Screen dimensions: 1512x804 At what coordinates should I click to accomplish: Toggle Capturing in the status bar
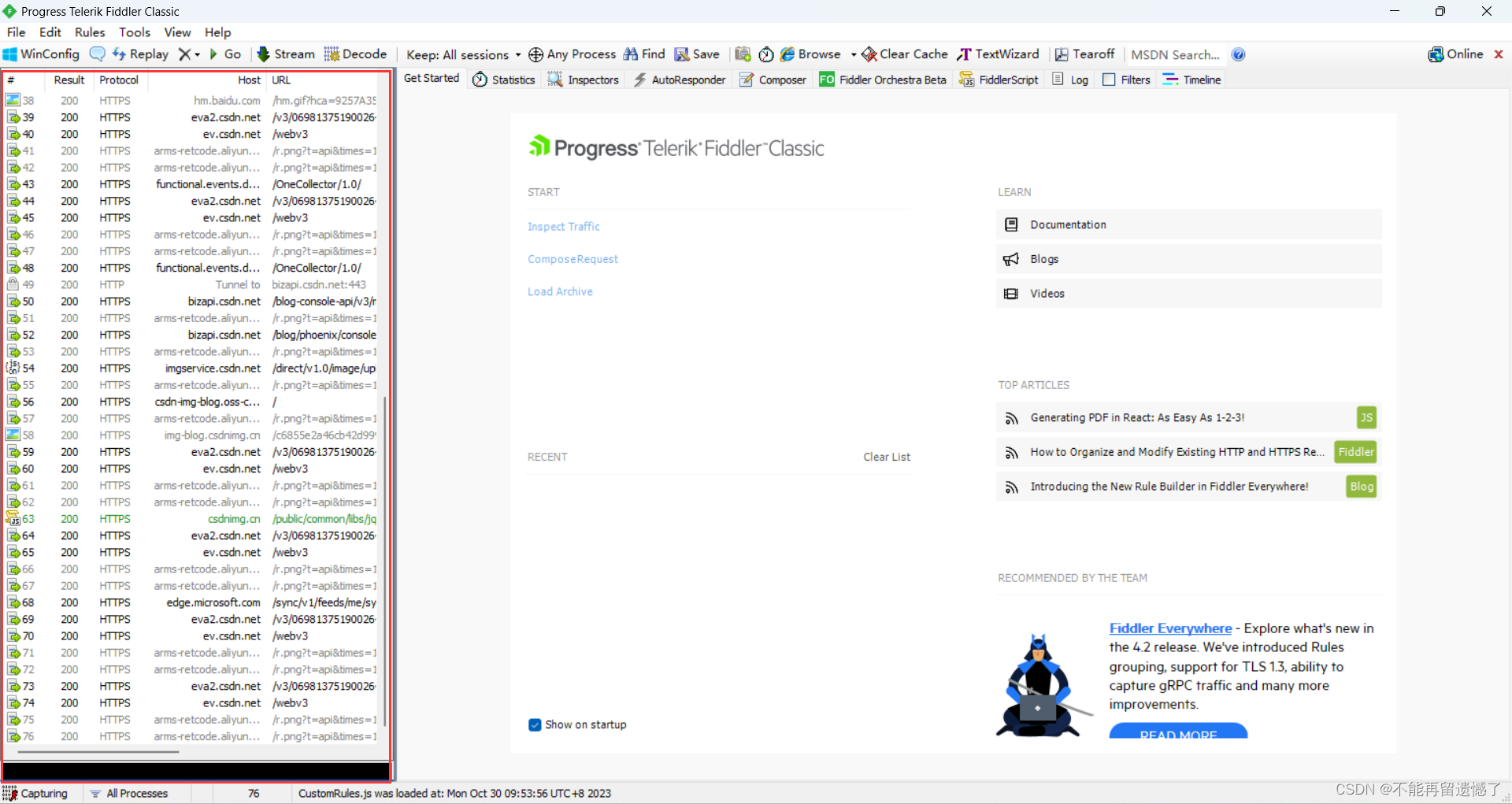36,793
